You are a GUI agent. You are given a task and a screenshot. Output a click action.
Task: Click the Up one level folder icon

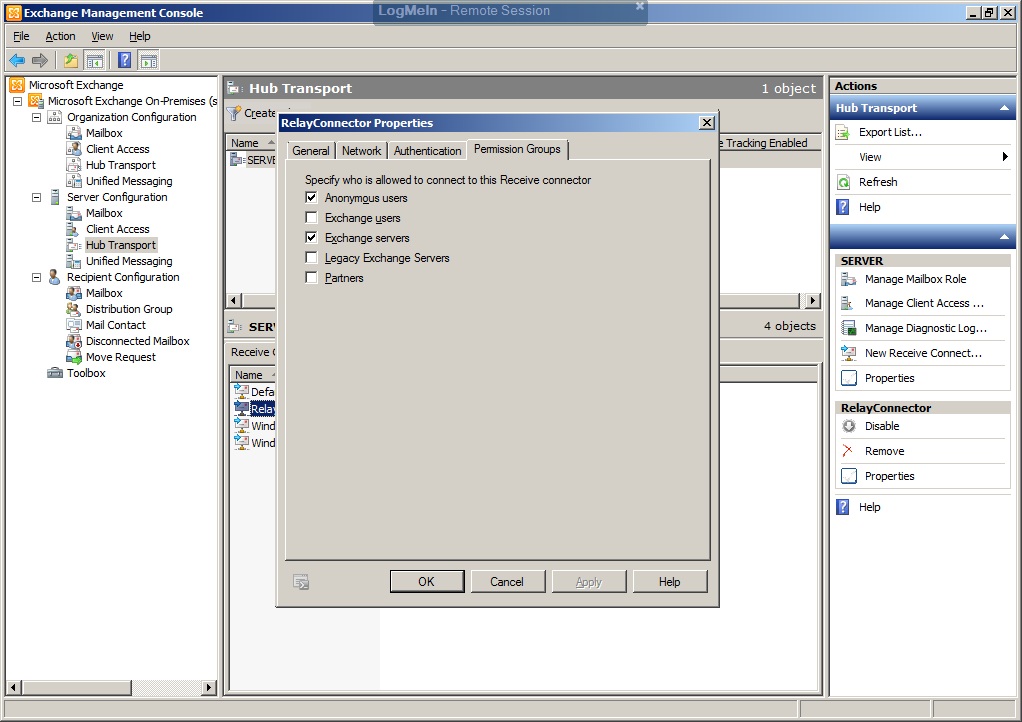click(70, 61)
